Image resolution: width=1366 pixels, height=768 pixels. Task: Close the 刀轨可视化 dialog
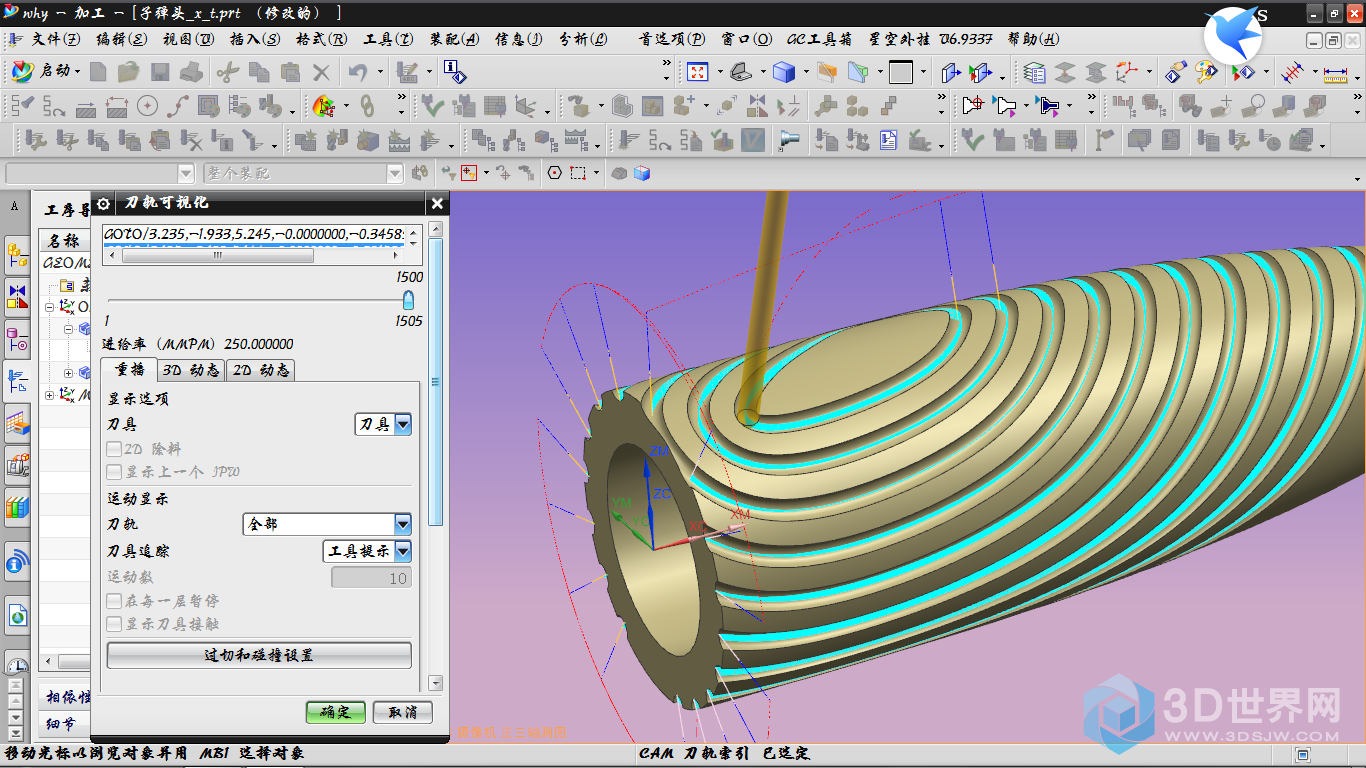click(437, 203)
